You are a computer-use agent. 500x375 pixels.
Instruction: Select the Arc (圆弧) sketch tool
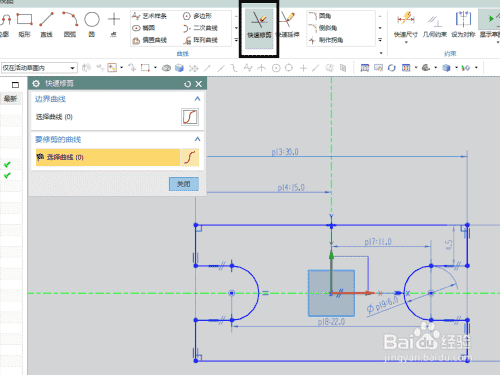(x=70, y=25)
